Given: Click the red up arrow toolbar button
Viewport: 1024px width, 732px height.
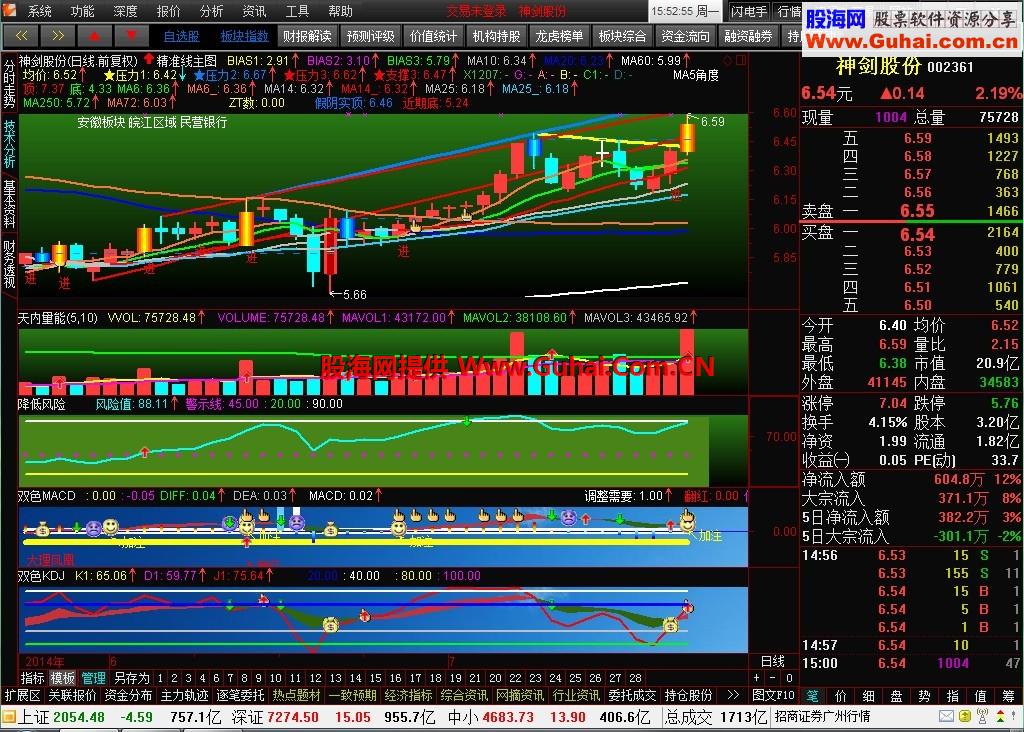Looking at the screenshot, I should [94, 36].
